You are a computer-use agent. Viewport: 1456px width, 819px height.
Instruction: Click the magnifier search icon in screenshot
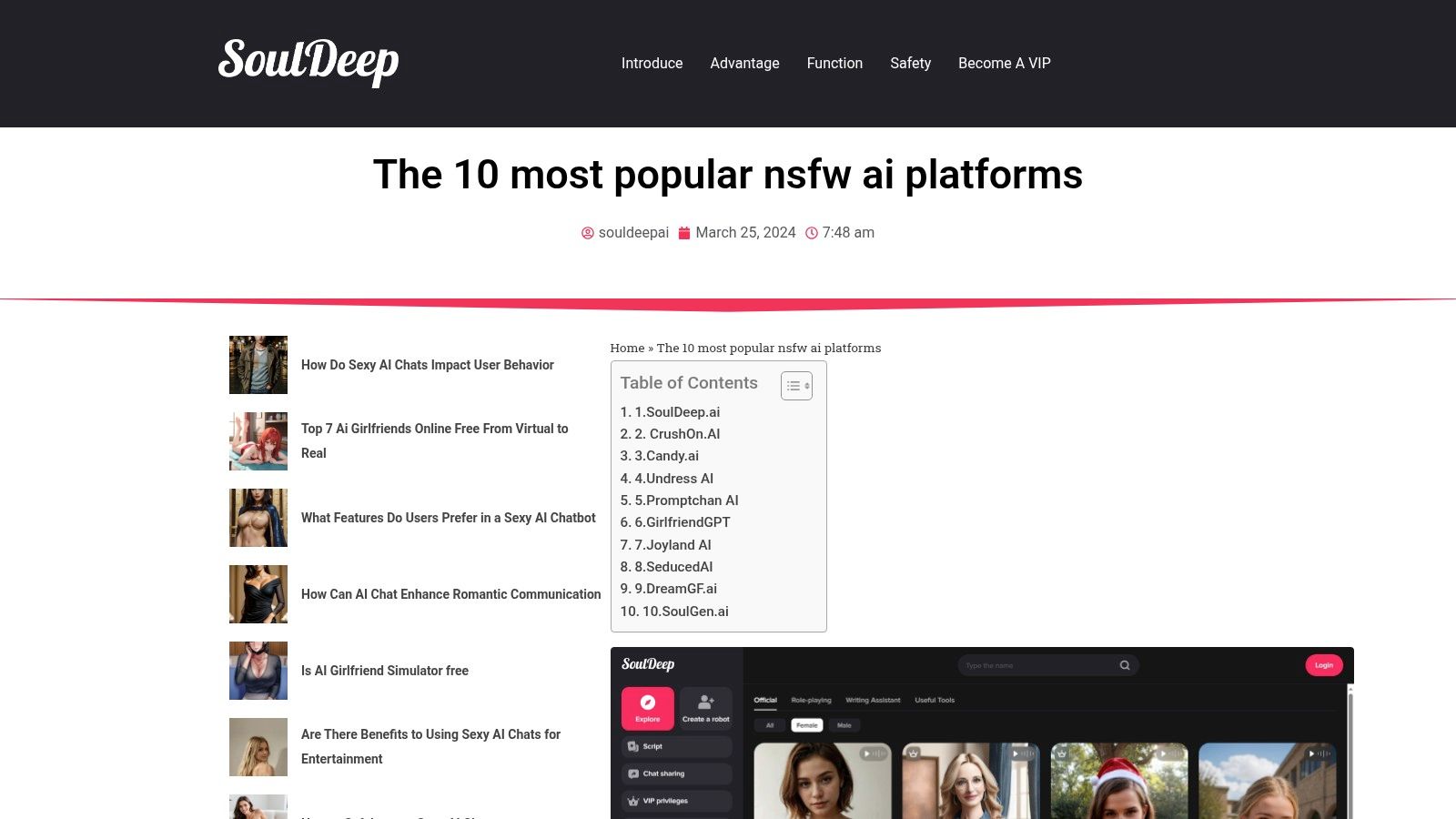(1125, 665)
